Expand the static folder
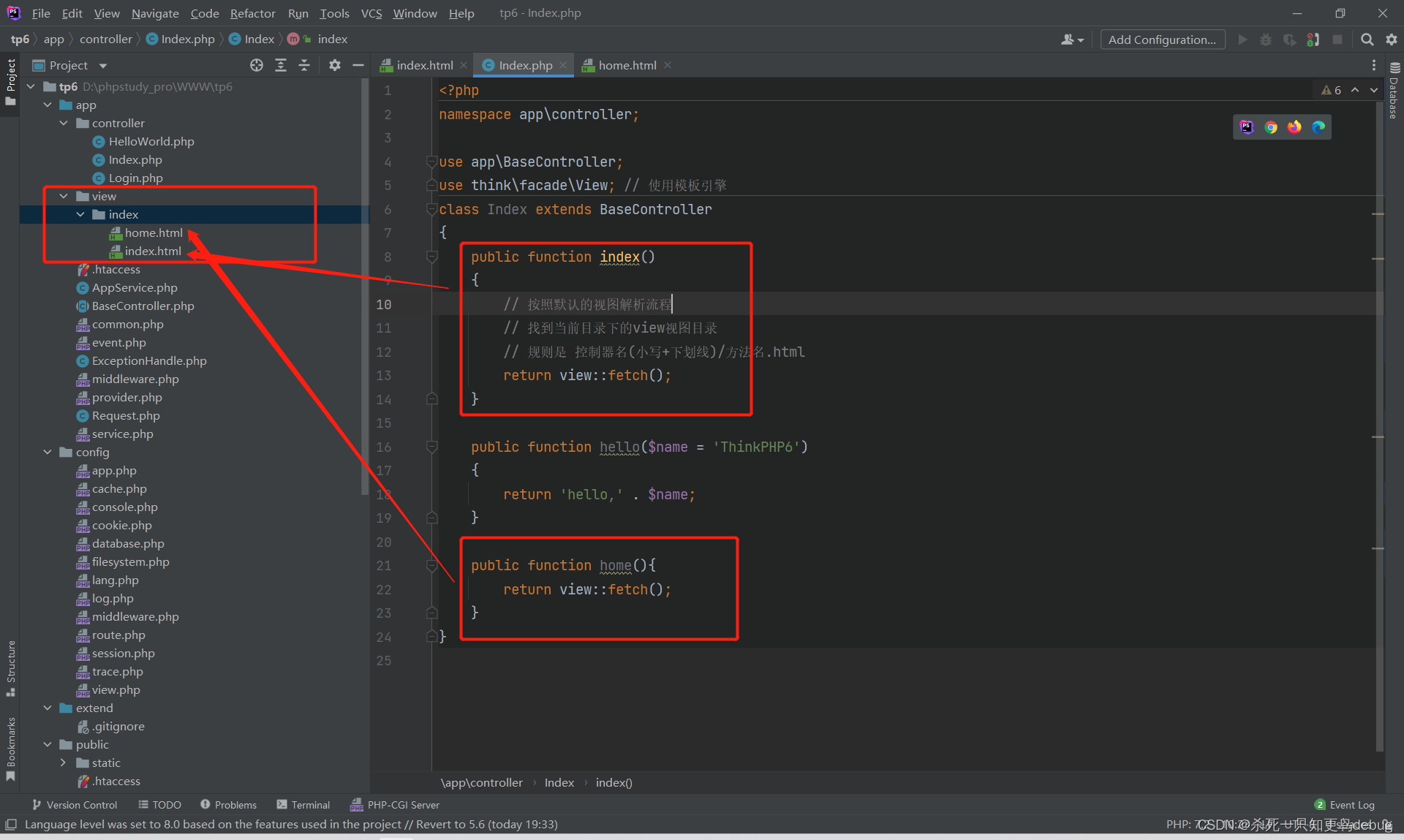1404x840 pixels. pyautogui.click(x=64, y=763)
